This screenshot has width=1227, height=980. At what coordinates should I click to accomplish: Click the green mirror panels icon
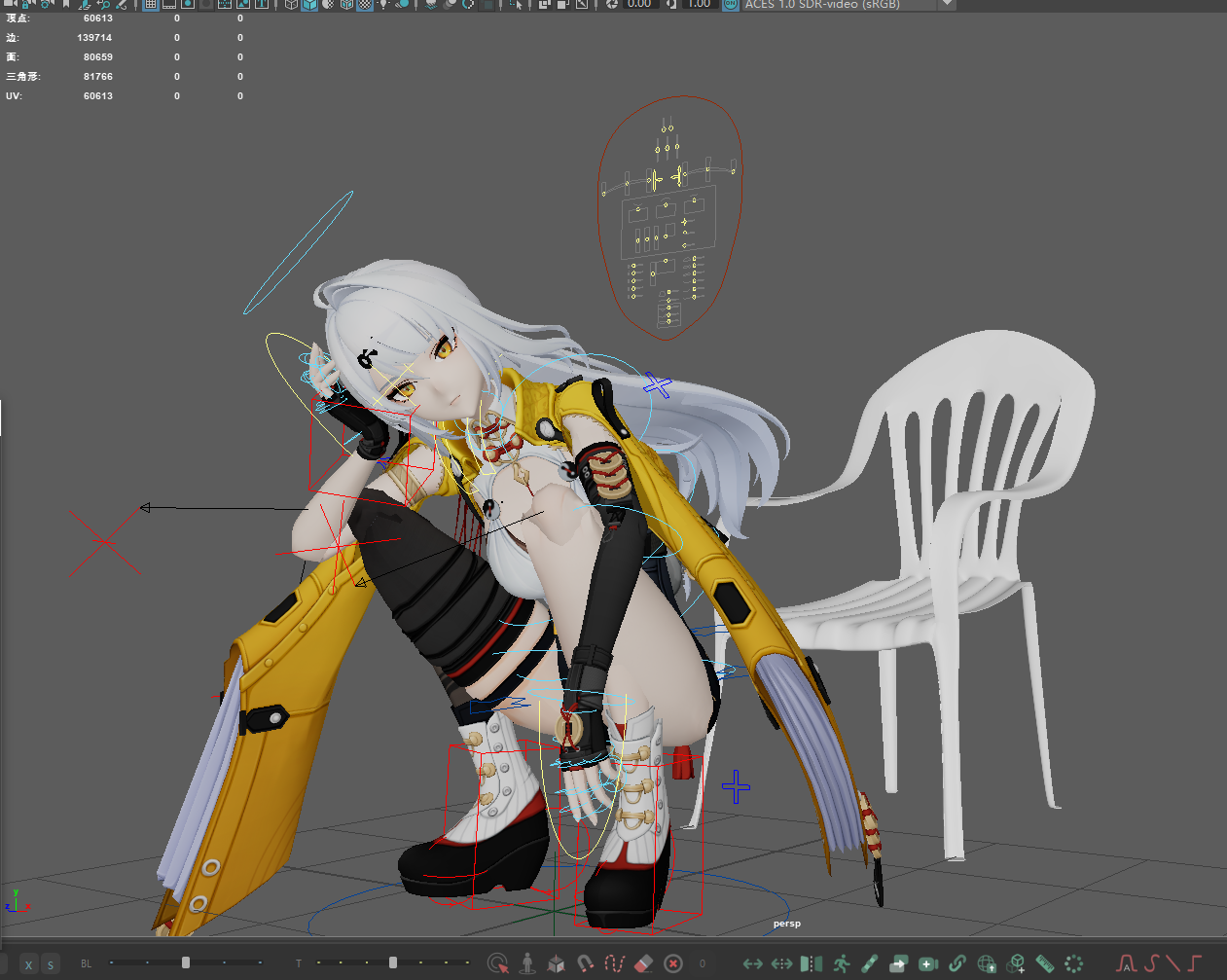point(812,963)
